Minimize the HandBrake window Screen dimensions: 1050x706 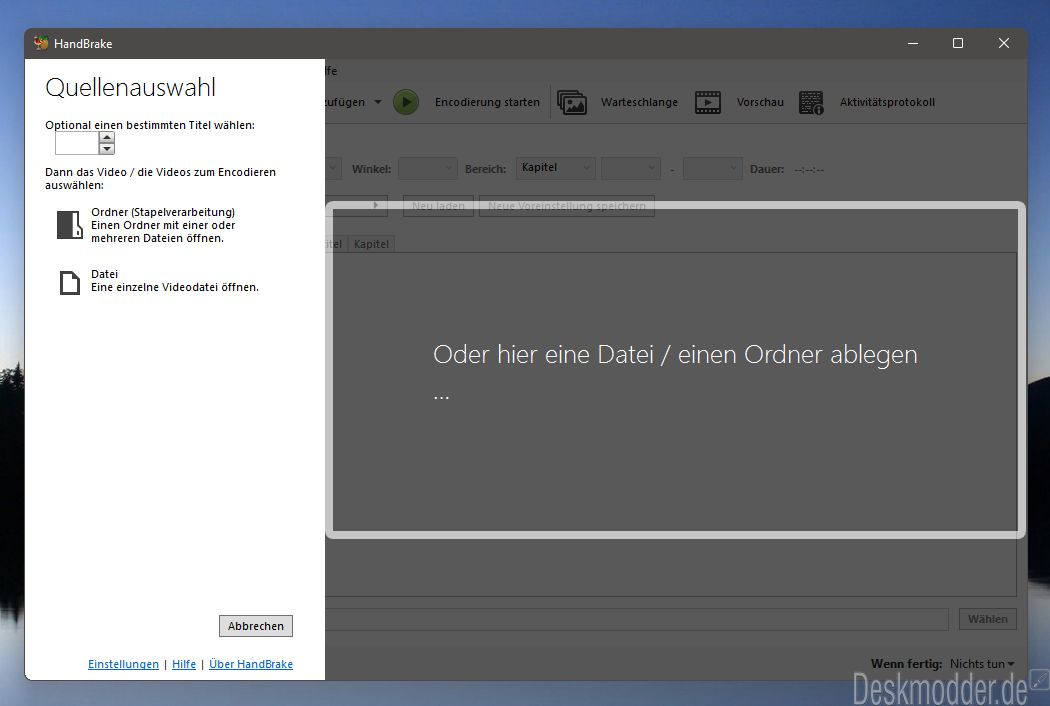[x=913, y=44]
